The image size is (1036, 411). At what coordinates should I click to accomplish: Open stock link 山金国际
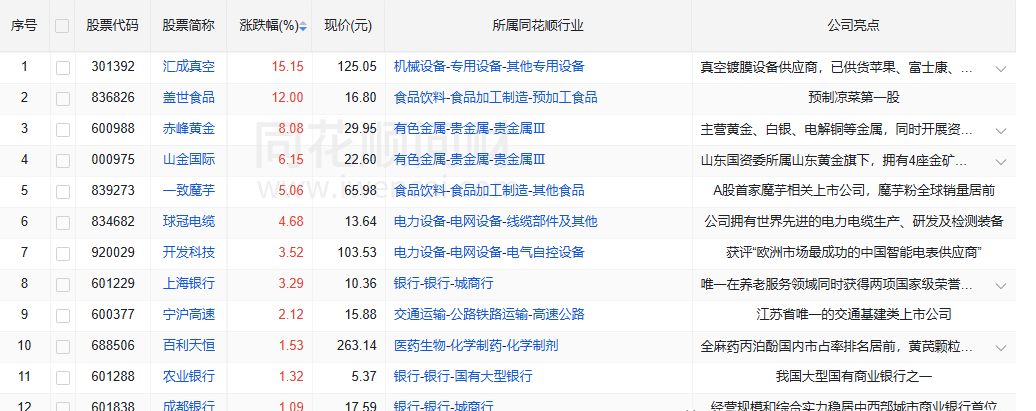click(x=189, y=160)
